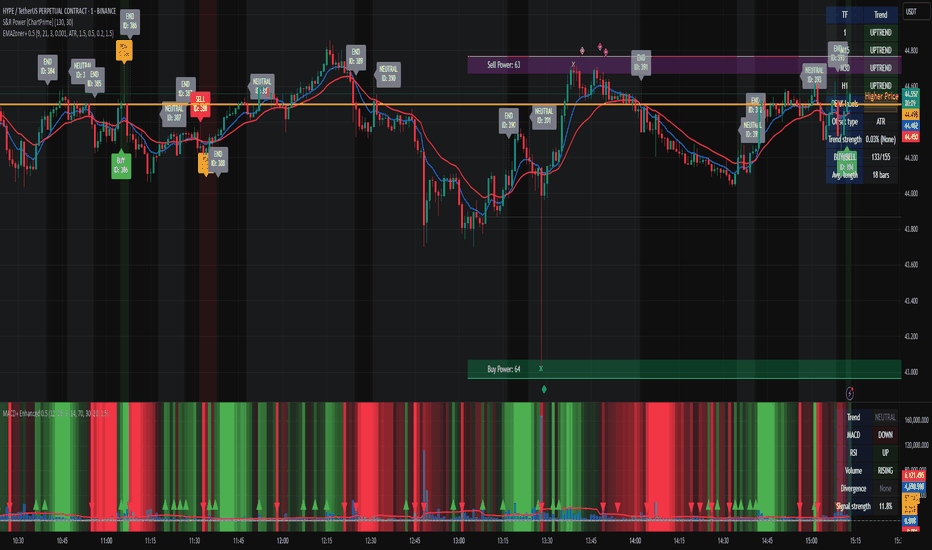
Task: Select the END ID: 391 label
Action: click(641, 62)
